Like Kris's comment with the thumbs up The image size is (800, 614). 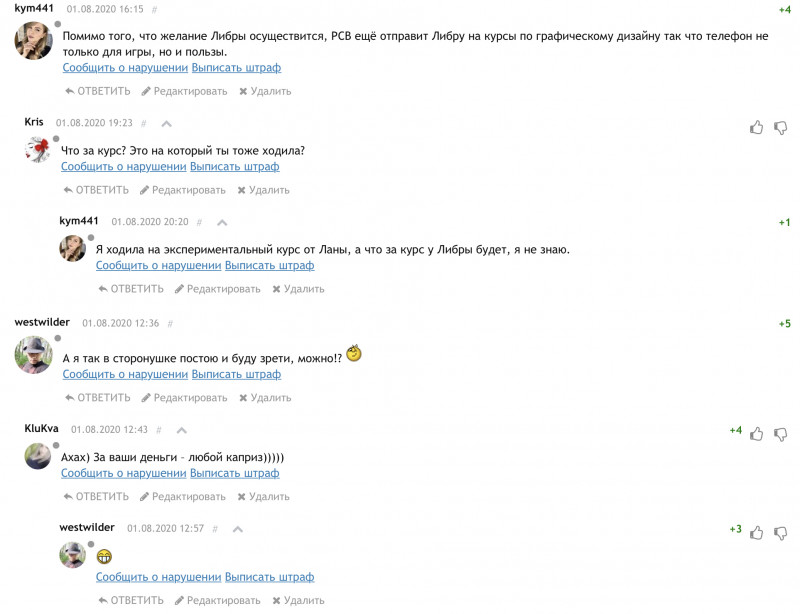coord(756,127)
